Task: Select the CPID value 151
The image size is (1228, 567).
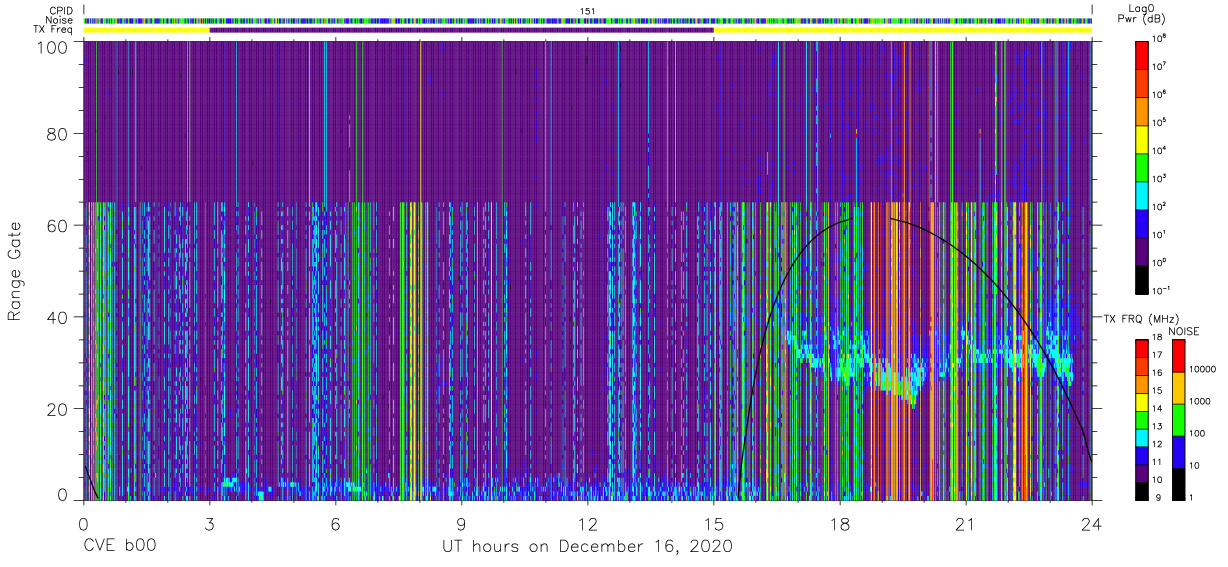Action: point(588,11)
